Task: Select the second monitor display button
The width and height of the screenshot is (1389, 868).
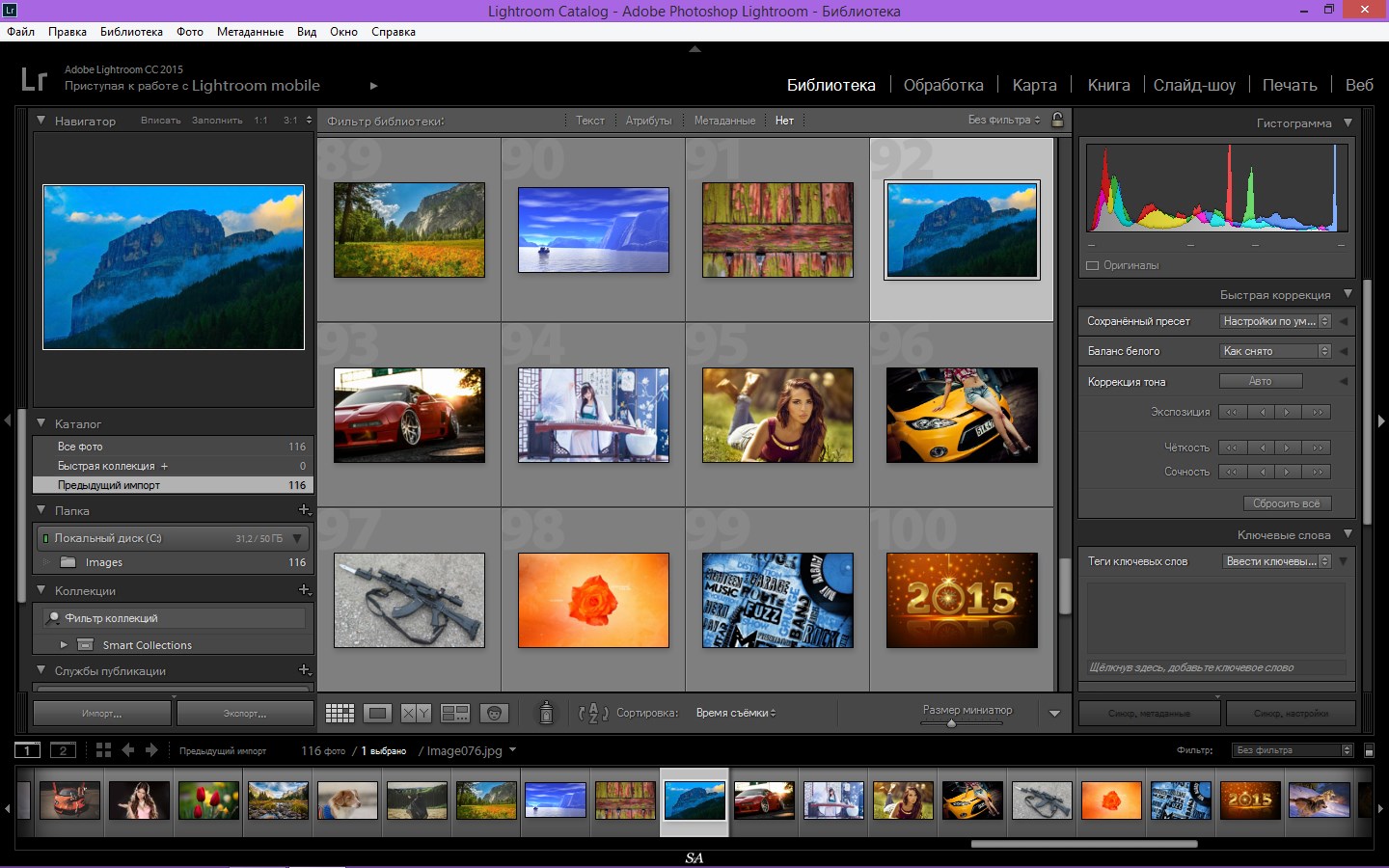Action: [x=63, y=750]
